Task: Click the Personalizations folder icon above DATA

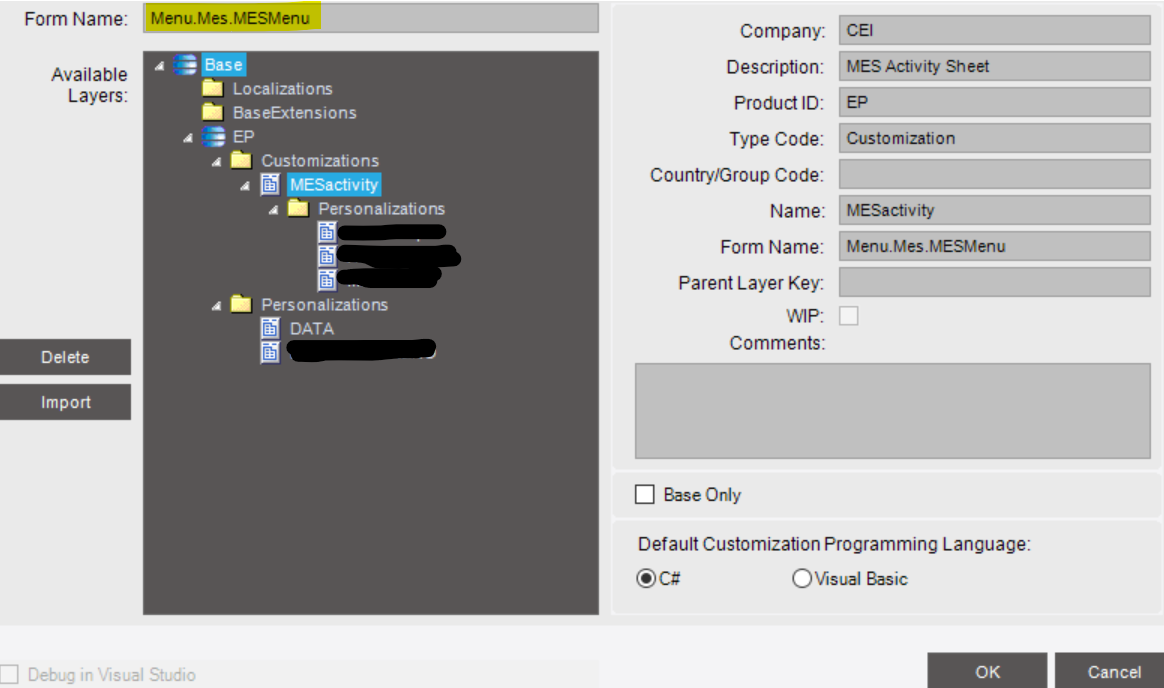Action: pyautogui.click(x=241, y=304)
